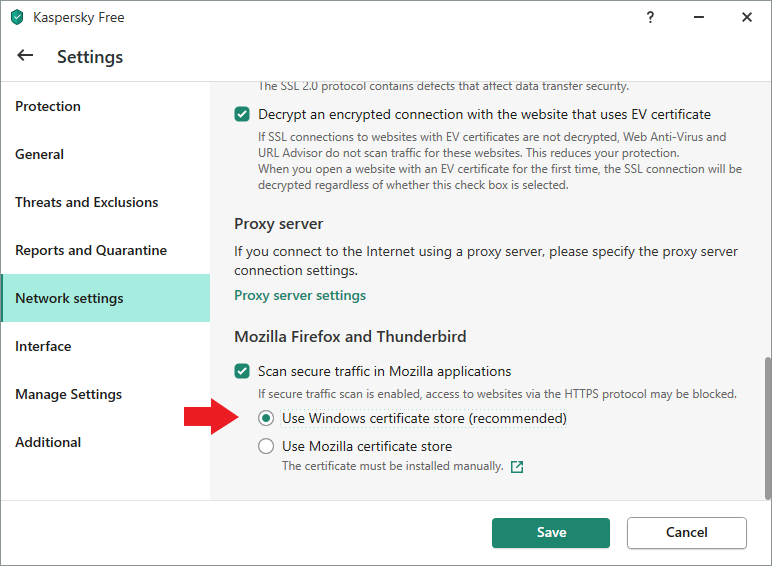Open Proxy server settings link
Image resolution: width=772 pixels, height=566 pixels.
point(300,295)
